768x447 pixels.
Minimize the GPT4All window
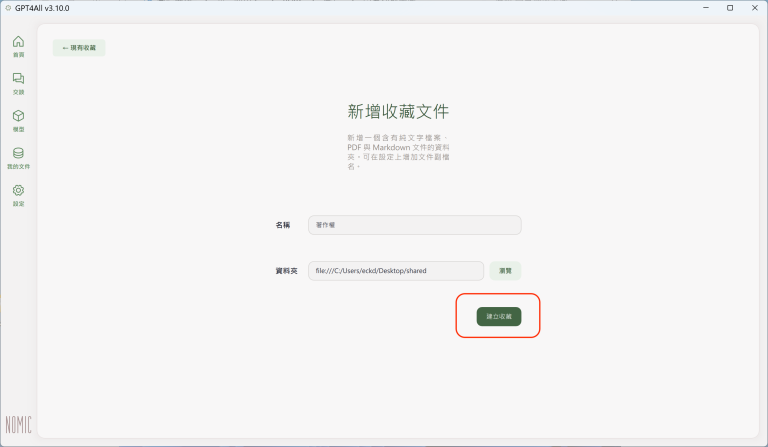click(704, 7)
